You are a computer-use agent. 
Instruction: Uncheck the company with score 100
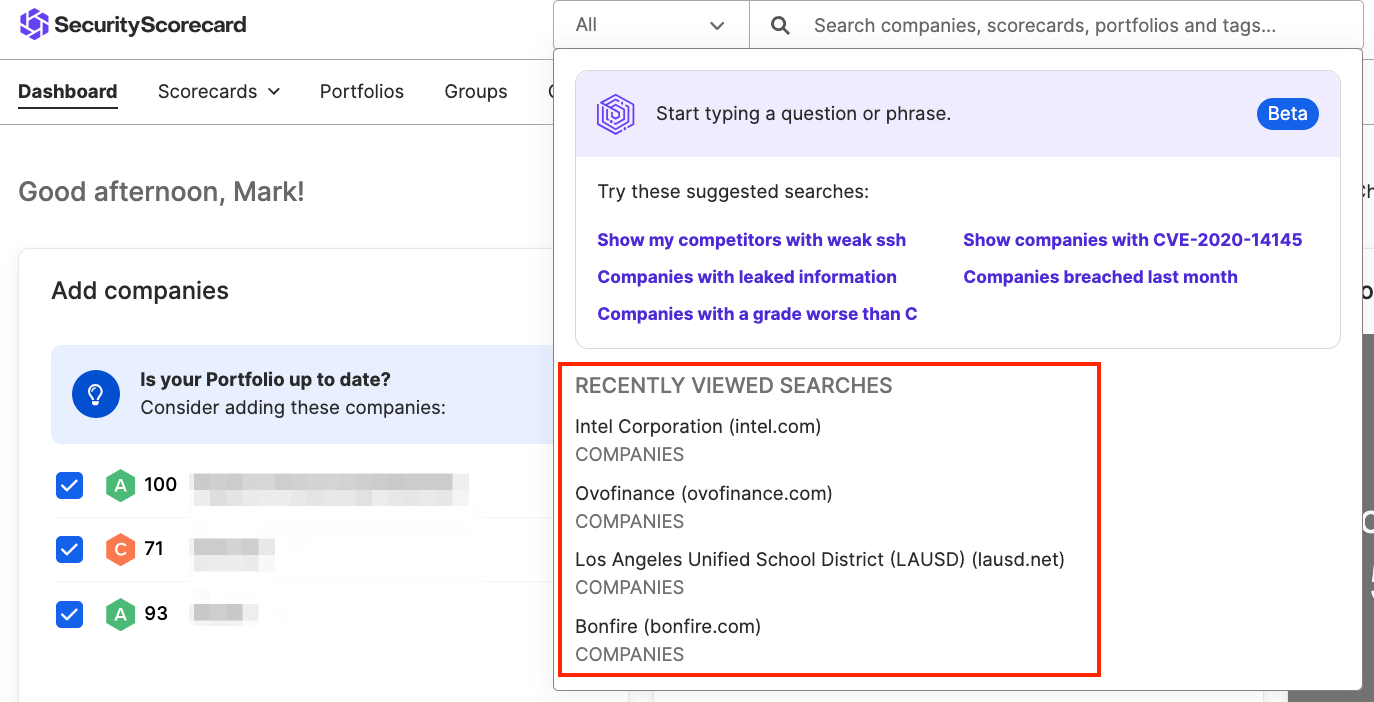pyautogui.click(x=69, y=486)
